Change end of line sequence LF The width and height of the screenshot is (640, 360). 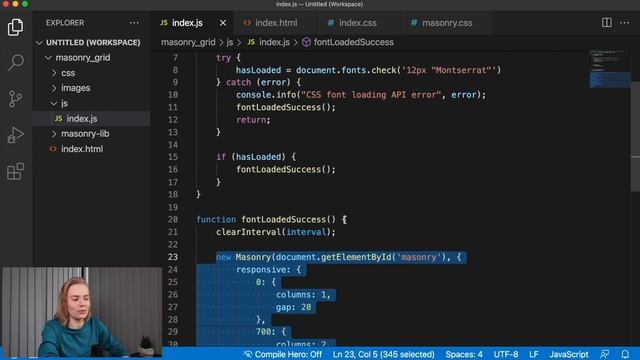(533, 354)
